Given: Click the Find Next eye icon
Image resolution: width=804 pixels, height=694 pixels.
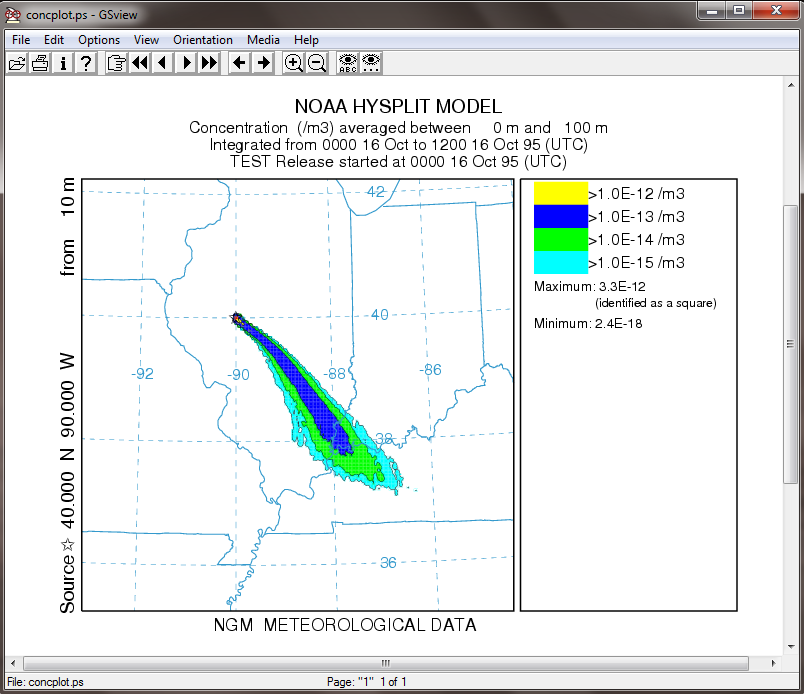Looking at the screenshot, I should 371,63.
